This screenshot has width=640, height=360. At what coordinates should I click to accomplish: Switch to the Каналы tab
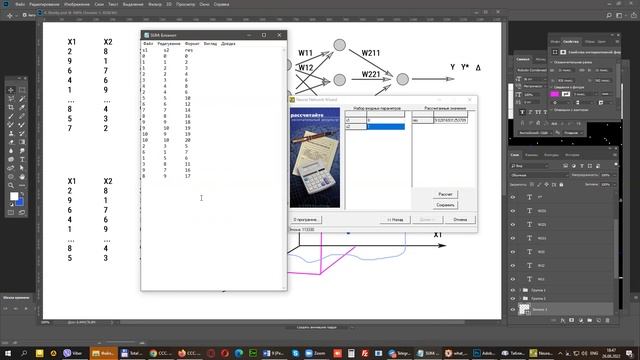click(531, 155)
